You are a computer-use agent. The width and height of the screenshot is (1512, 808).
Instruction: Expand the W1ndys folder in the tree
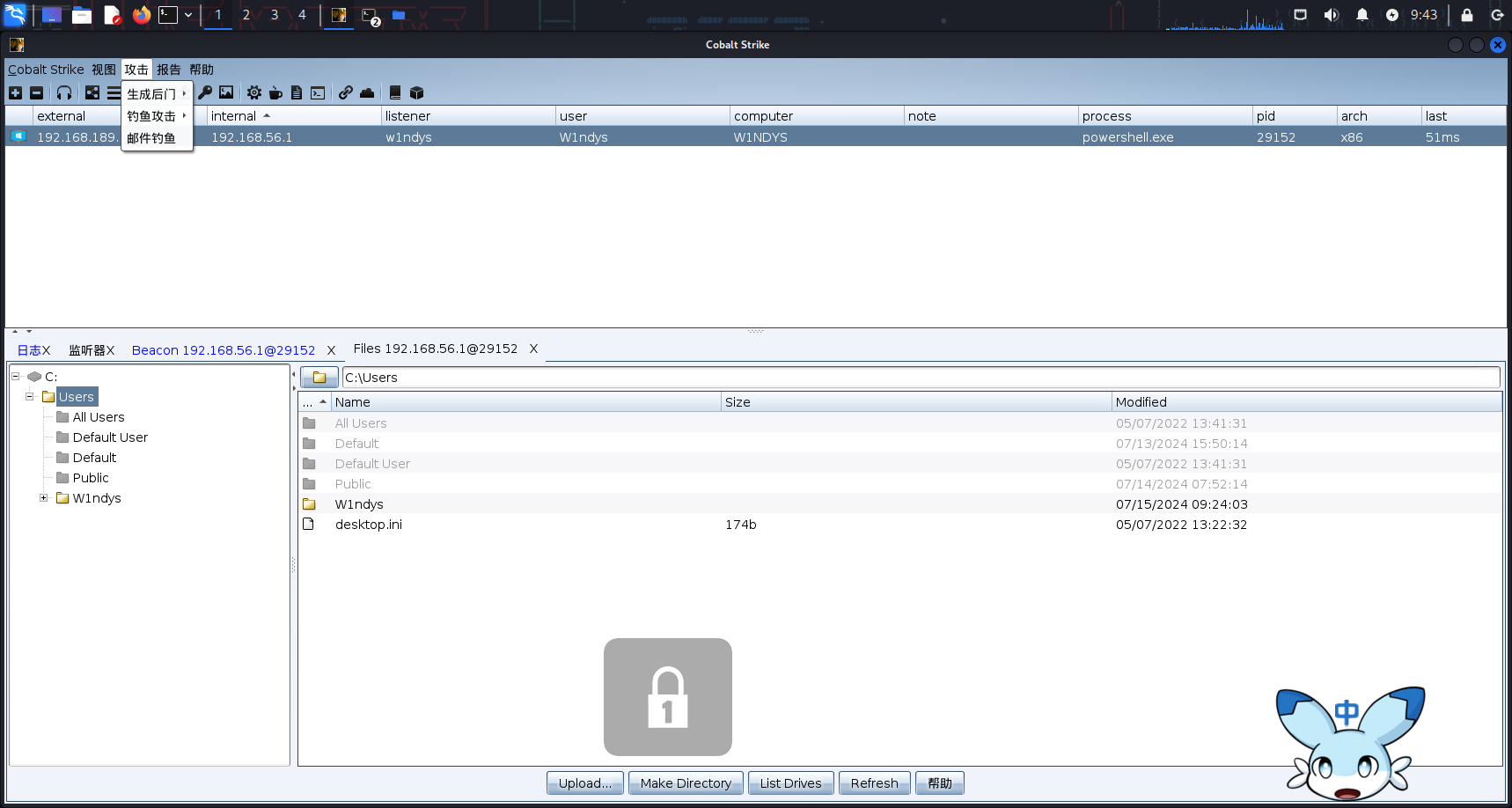point(43,498)
